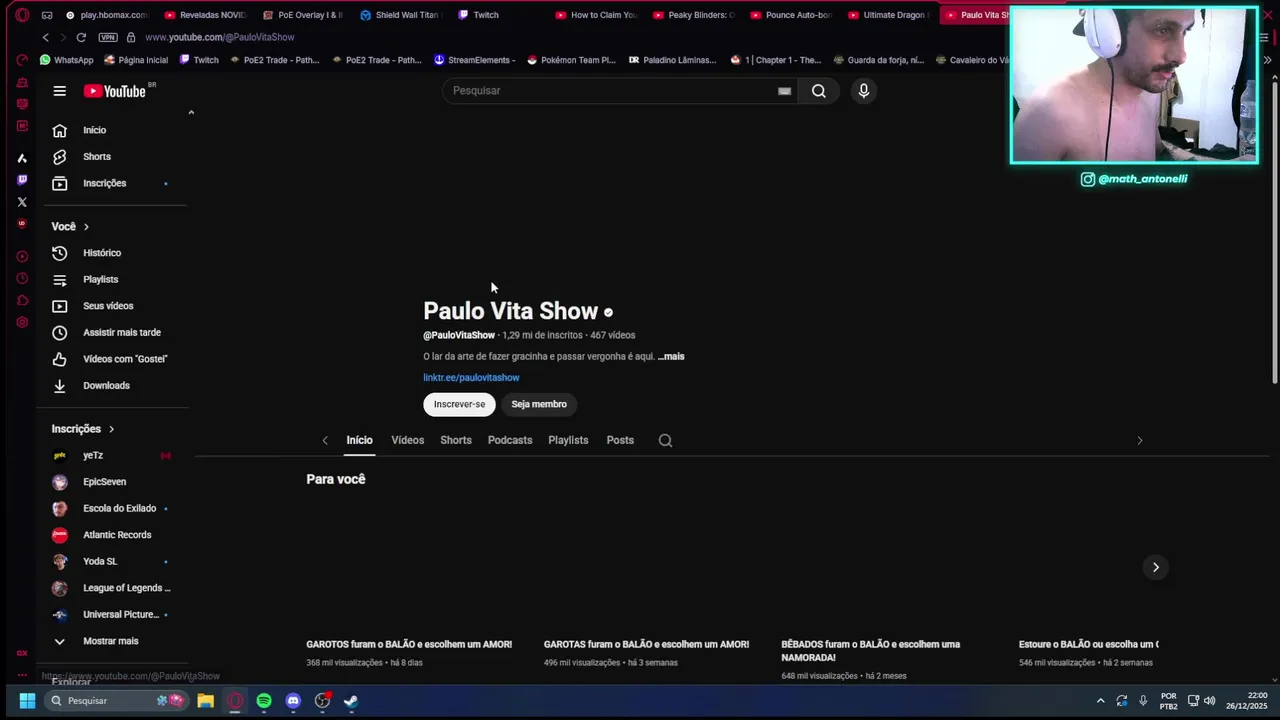The image size is (1280, 720).
Task: Open the Windows Start menu
Action: click(27, 701)
